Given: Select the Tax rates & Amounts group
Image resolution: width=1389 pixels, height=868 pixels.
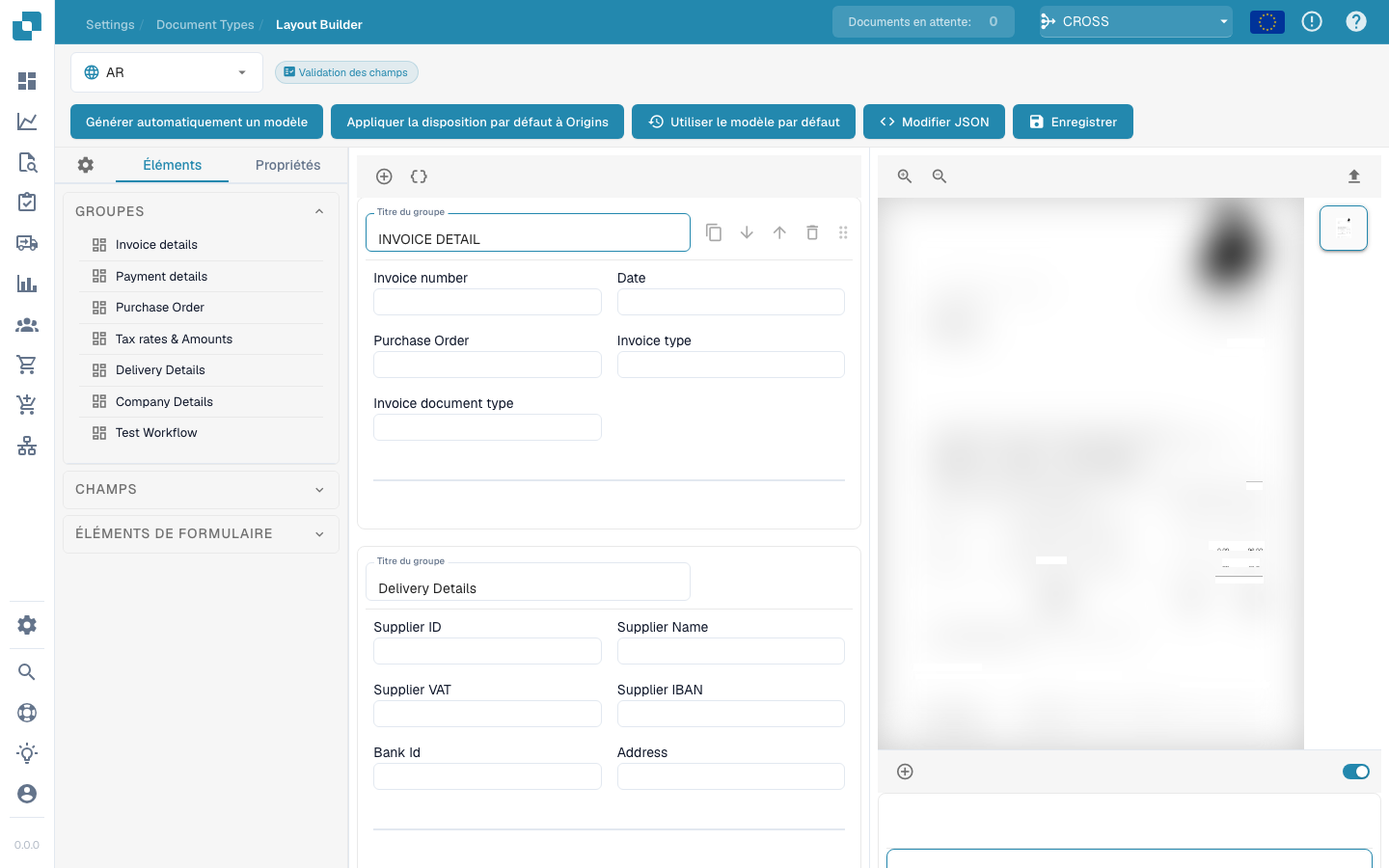Looking at the screenshot, I should coord(202,339).
